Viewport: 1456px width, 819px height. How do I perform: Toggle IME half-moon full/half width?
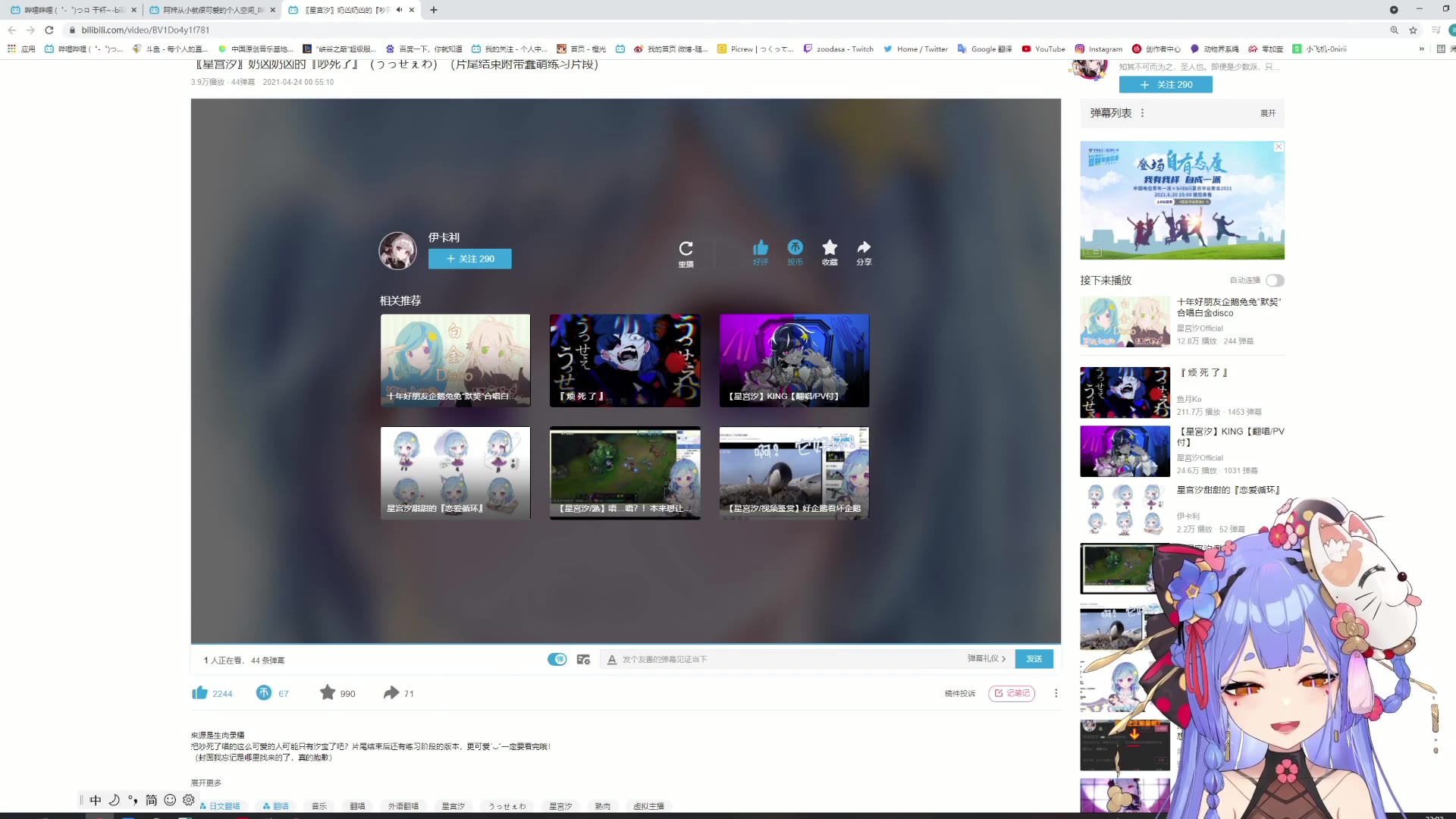pyautogui.click(x=115, y=800)
